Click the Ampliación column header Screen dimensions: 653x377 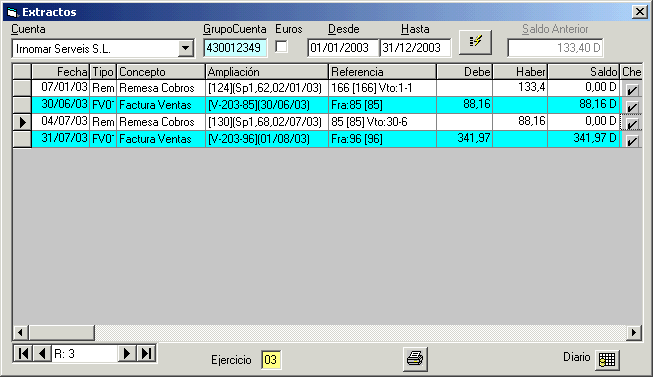267,72
